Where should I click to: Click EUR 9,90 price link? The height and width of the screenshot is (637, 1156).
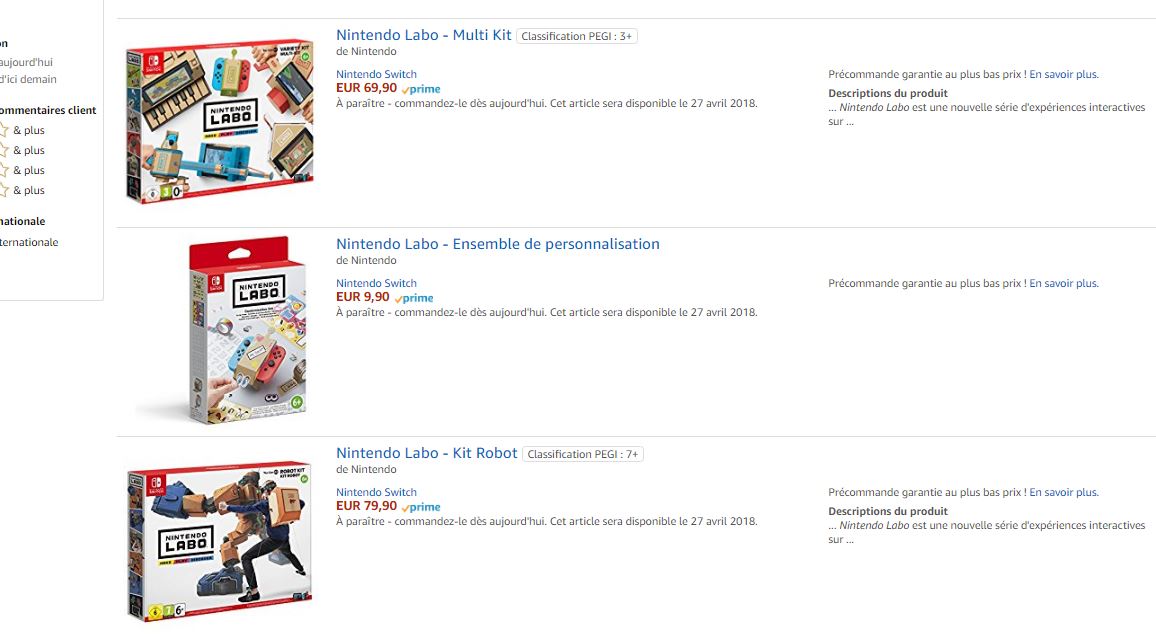(x=363, y=297)
